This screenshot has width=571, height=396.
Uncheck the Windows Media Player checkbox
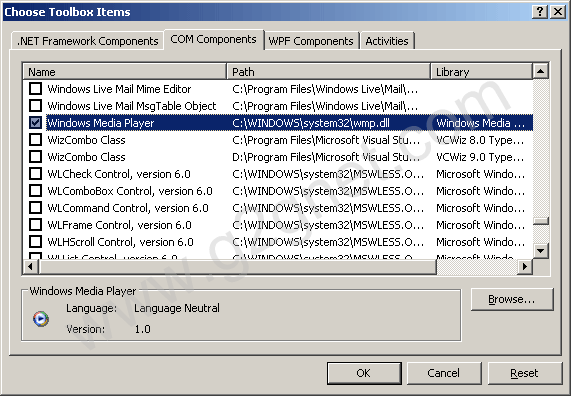coord(35,123)
